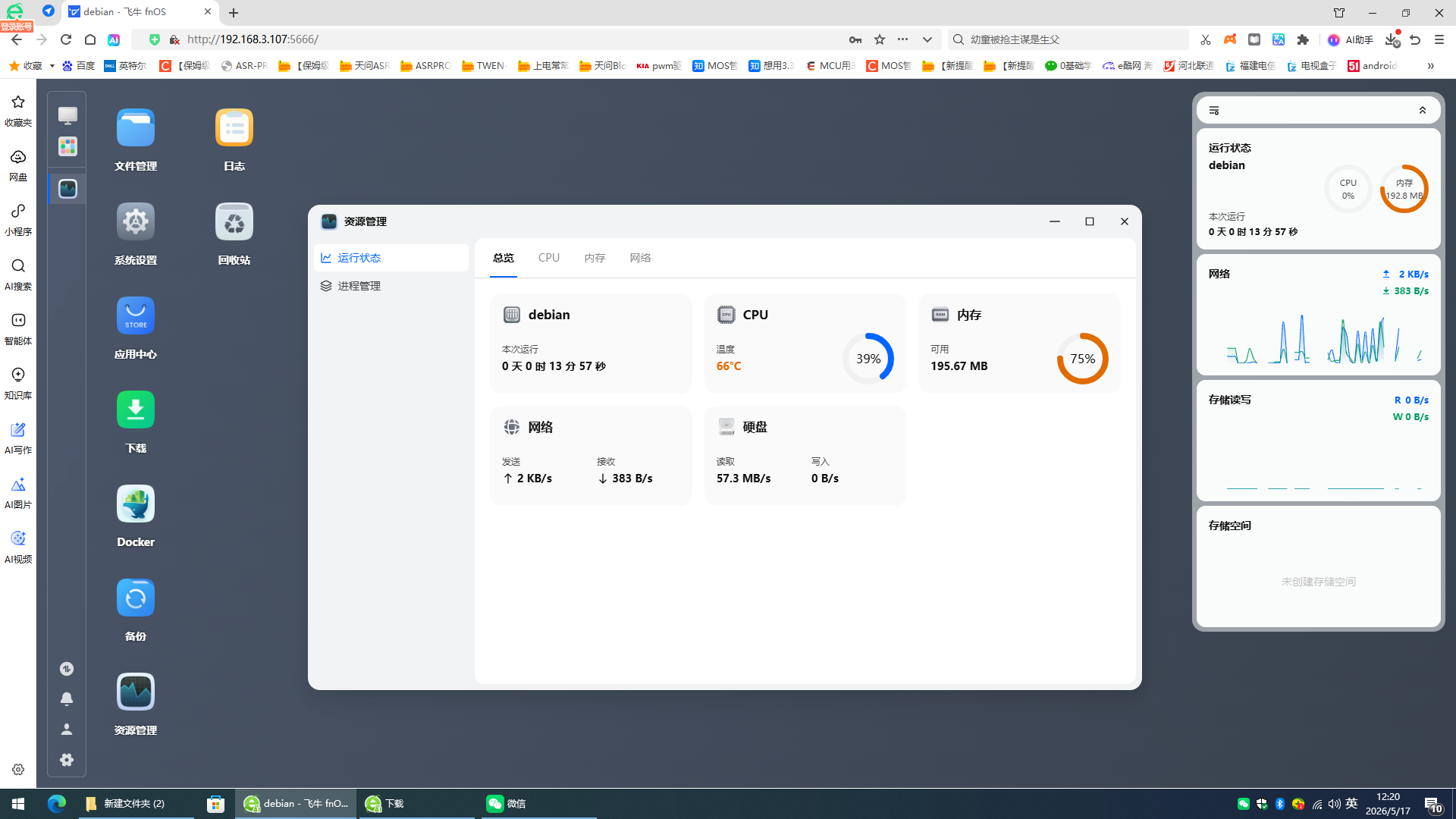Viewport: 1456px width, 819px height.
Task: Open settings gear in fnOS dock
Action: pos(67,760)
